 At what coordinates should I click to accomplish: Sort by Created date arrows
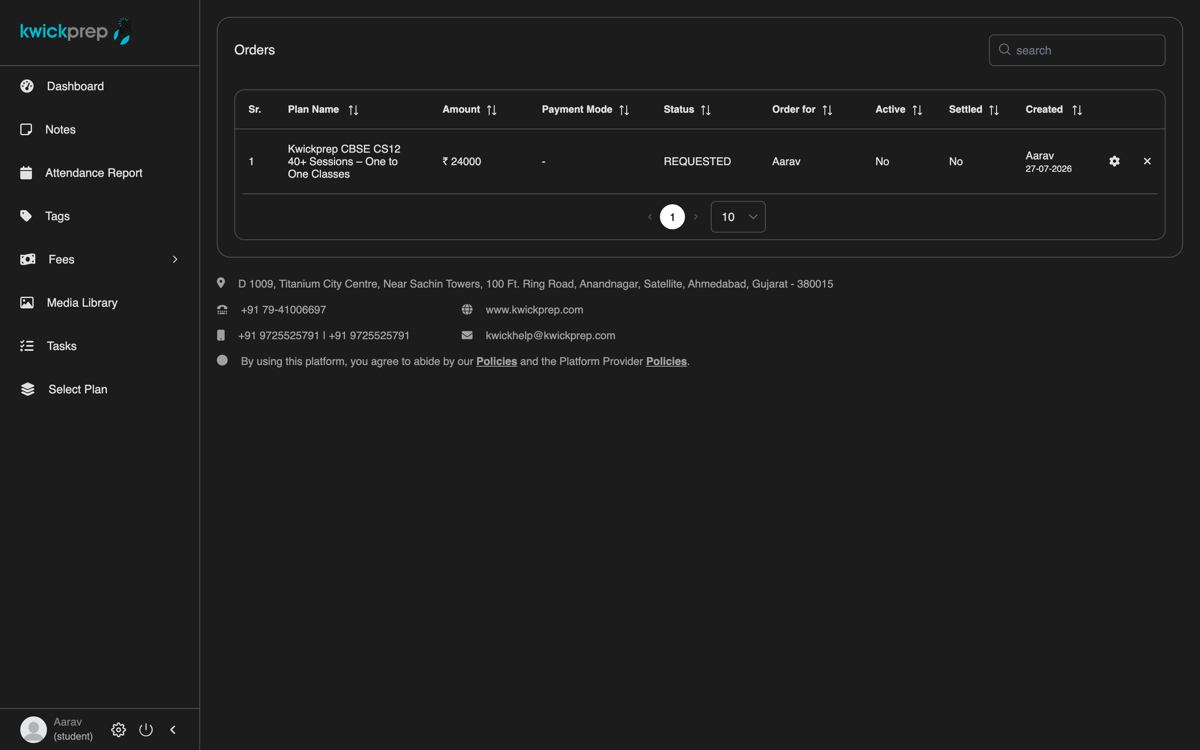[x=1077, y=110]
